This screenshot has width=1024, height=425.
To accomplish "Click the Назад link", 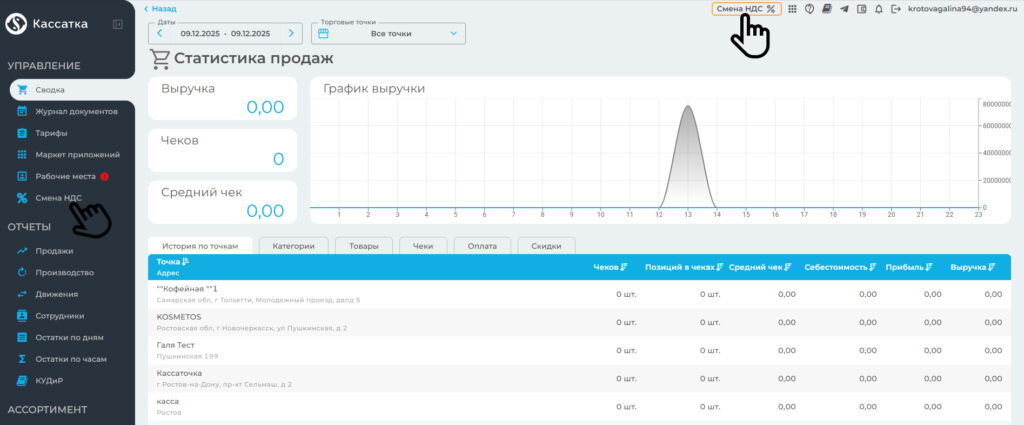I will [x=160, y=9].
